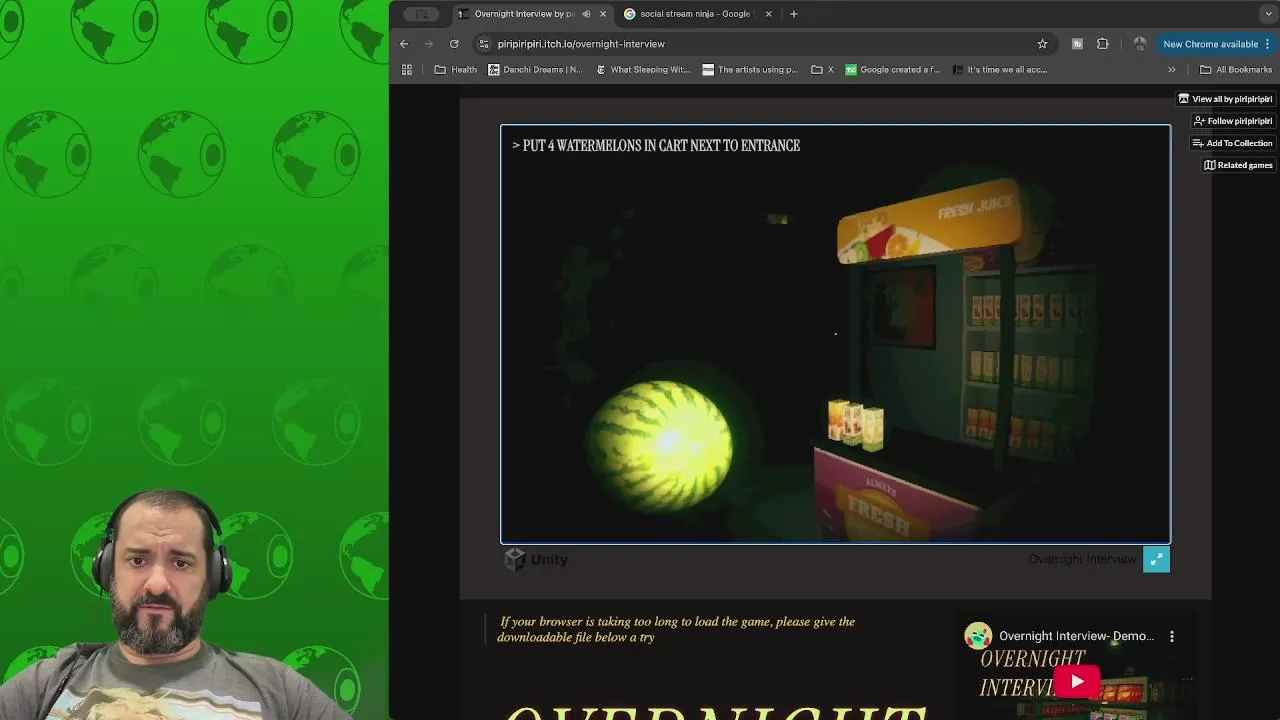Open the YouTube video options menu
The width and height of the screenshot is (1280, 720).
[1172, 636]
